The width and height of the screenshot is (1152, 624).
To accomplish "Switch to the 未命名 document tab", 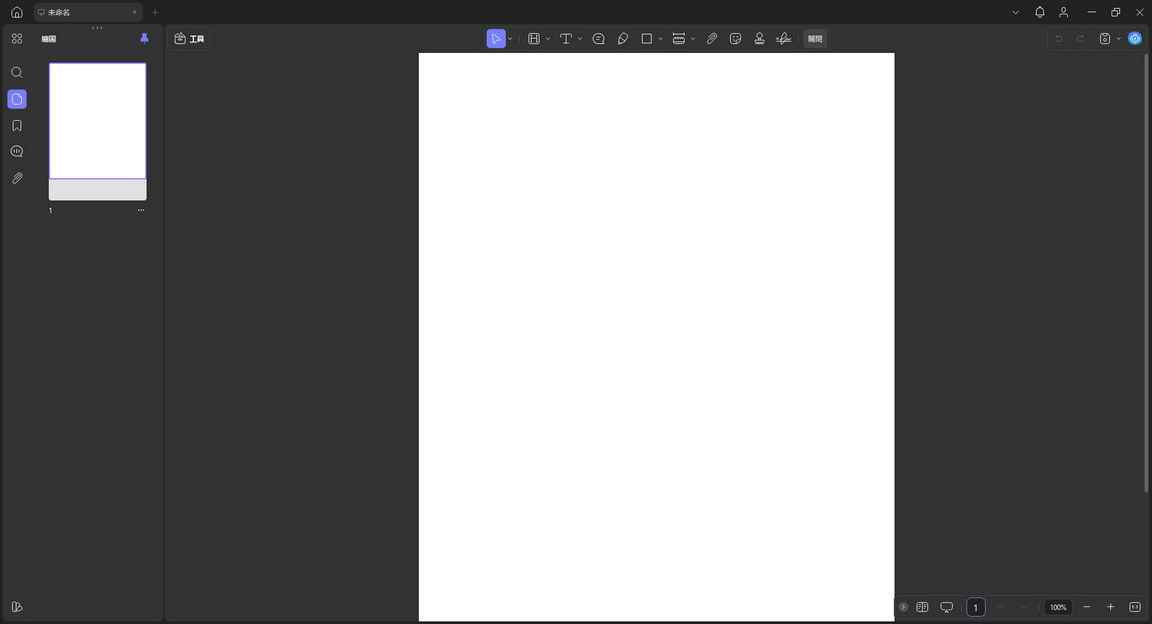I will 80,12.
